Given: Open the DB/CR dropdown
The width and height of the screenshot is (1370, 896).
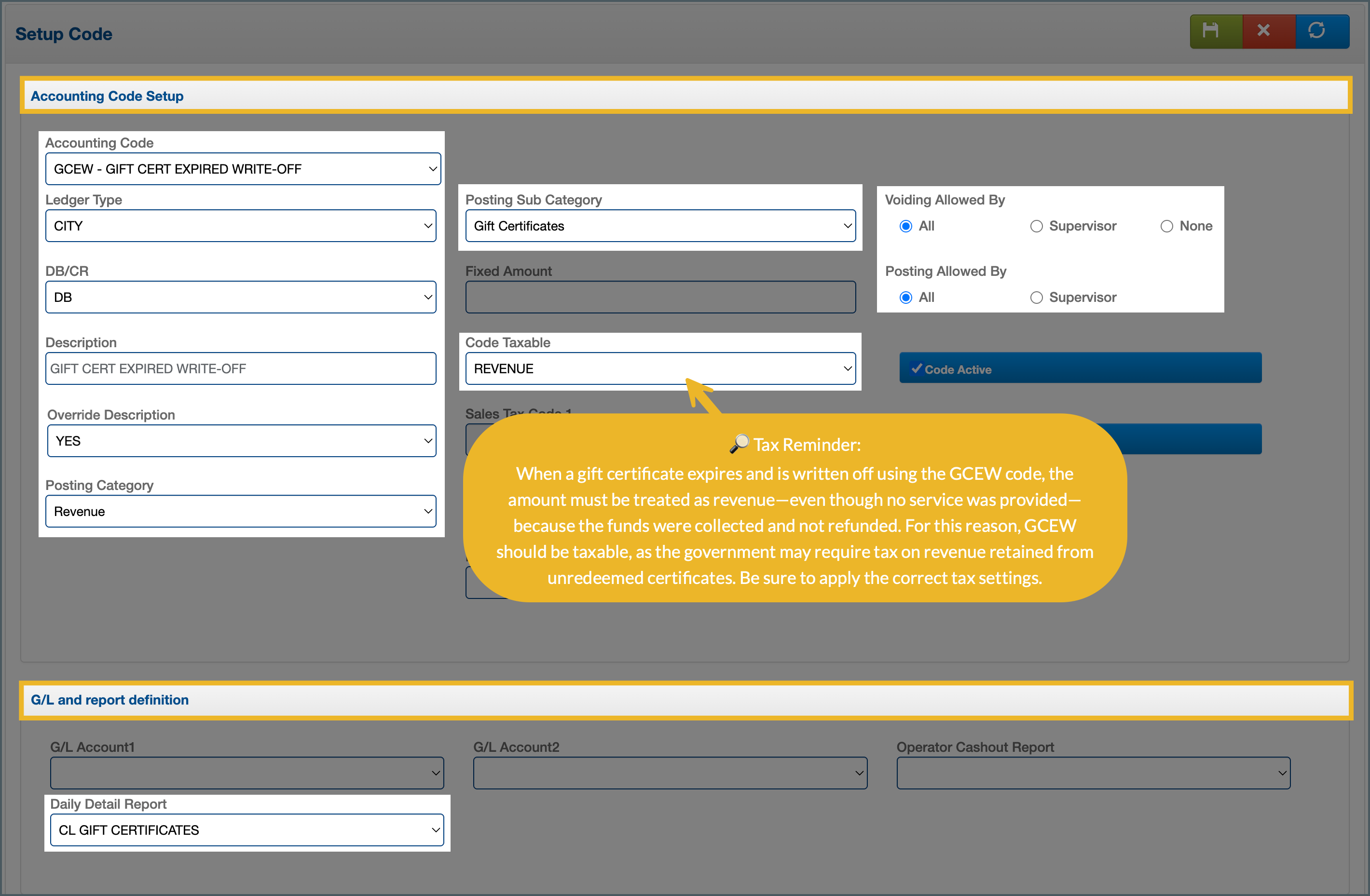Looking at the screenshot, I should pyautogui.click(x=241, y=298).
